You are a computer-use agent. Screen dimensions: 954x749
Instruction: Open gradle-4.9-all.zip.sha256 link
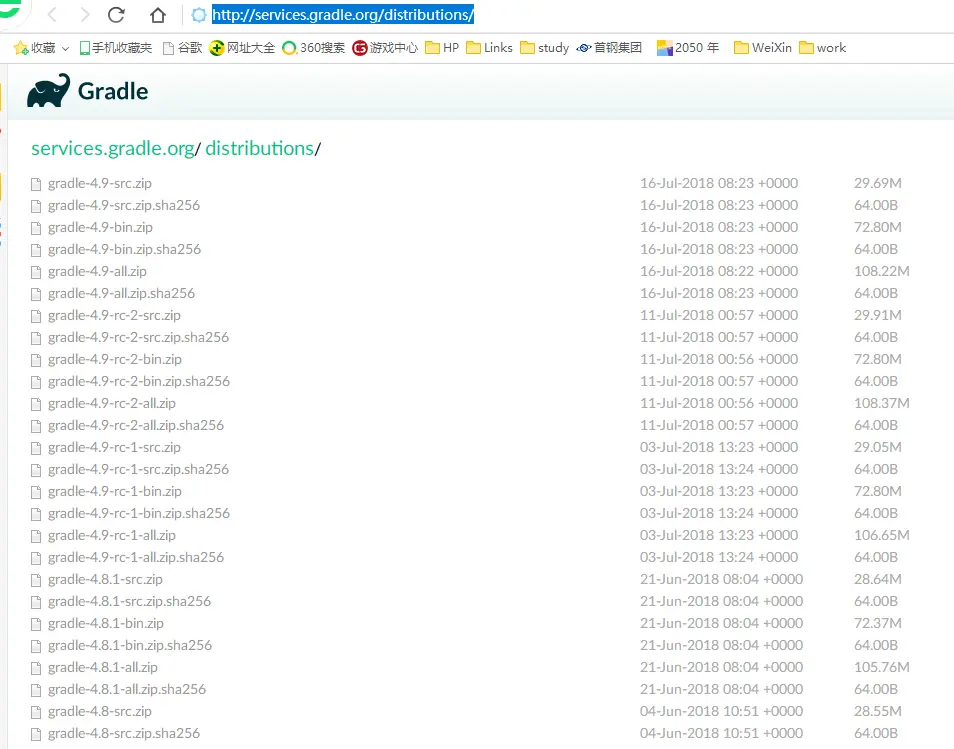[122, 293]
